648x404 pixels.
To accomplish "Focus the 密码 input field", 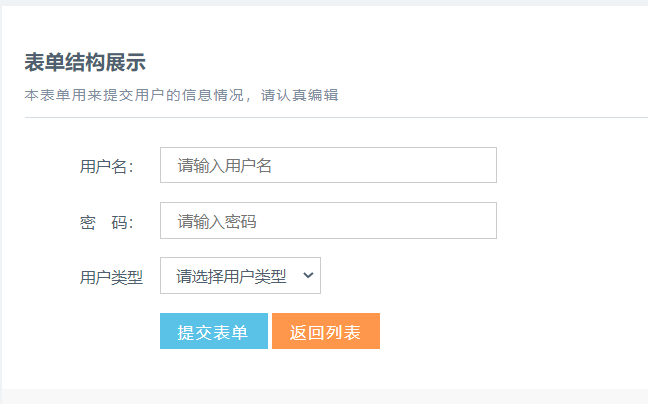I will tap(328, 221).
